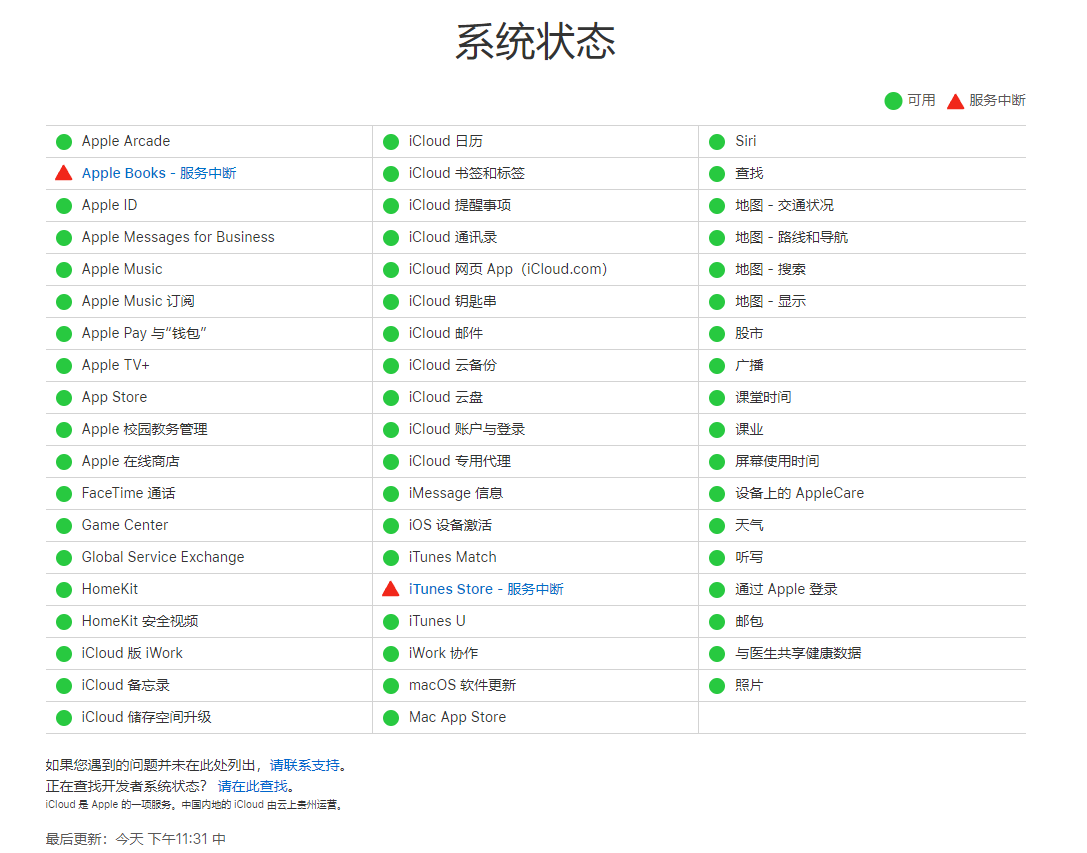Click the green dot beside iCloud 日历

391,142
